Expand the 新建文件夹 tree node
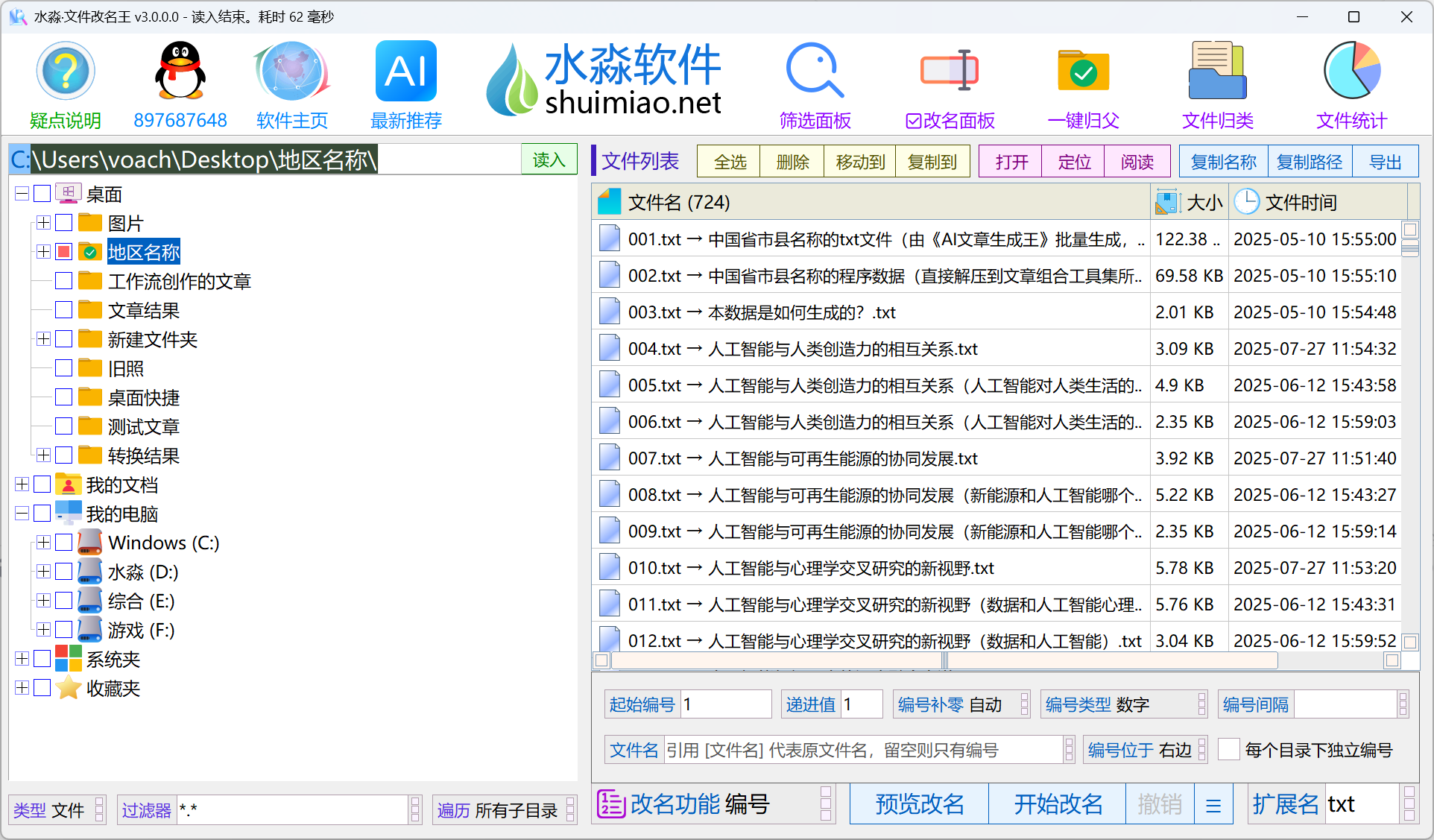This screenshot has width=1434, height=840. (42, 339)
